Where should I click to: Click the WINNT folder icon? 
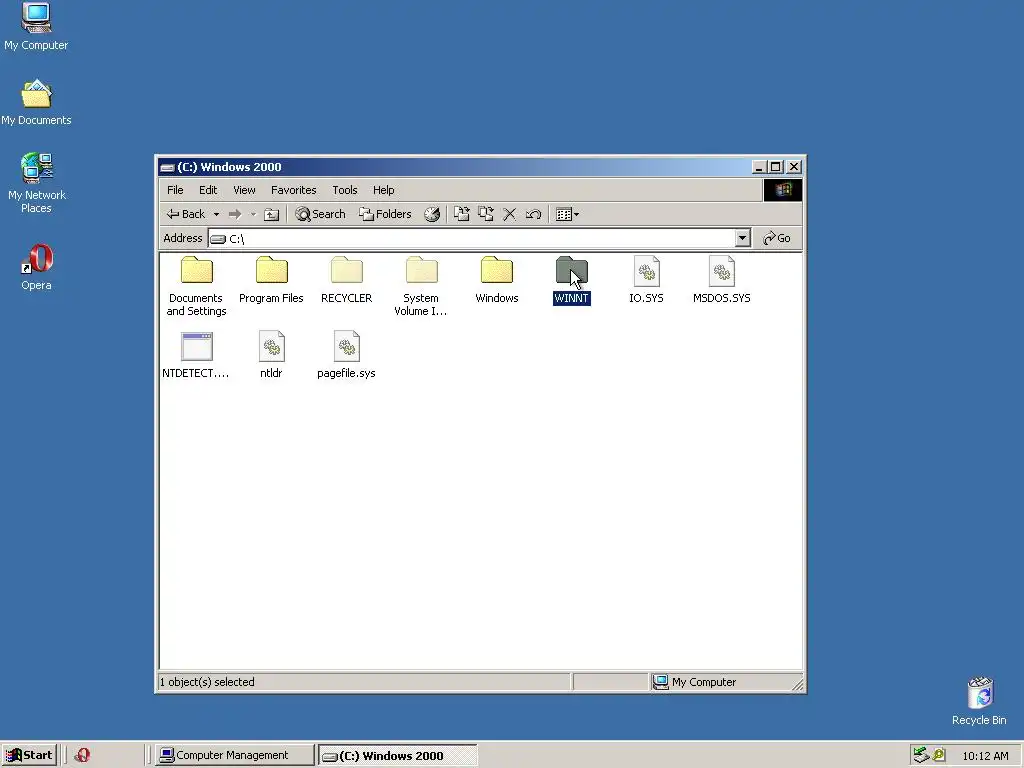pyautogui.click(x=572, y=270)
